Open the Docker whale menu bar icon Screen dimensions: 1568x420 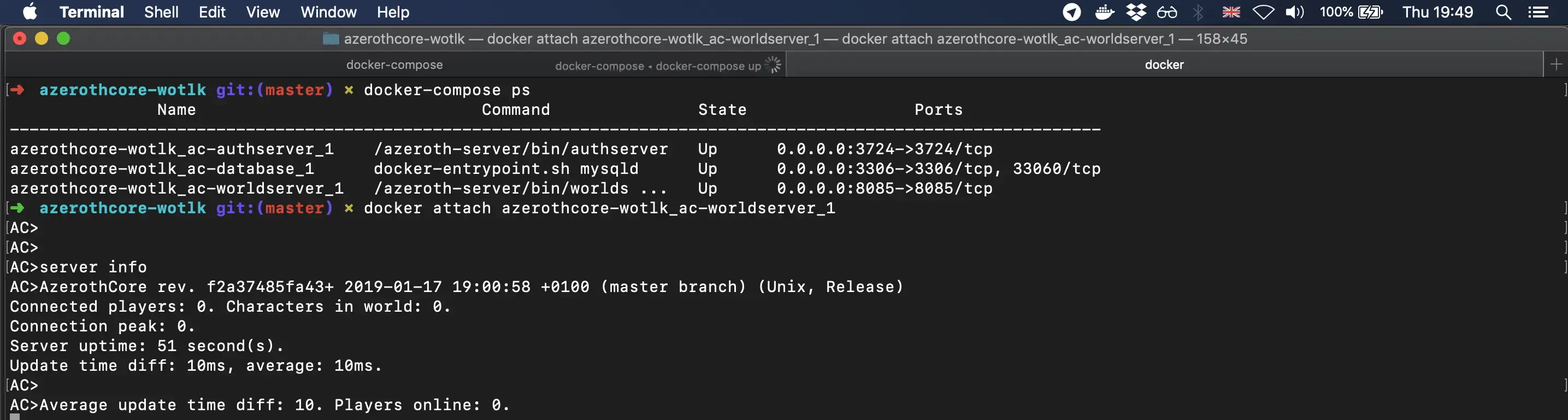click(1104, 12)
